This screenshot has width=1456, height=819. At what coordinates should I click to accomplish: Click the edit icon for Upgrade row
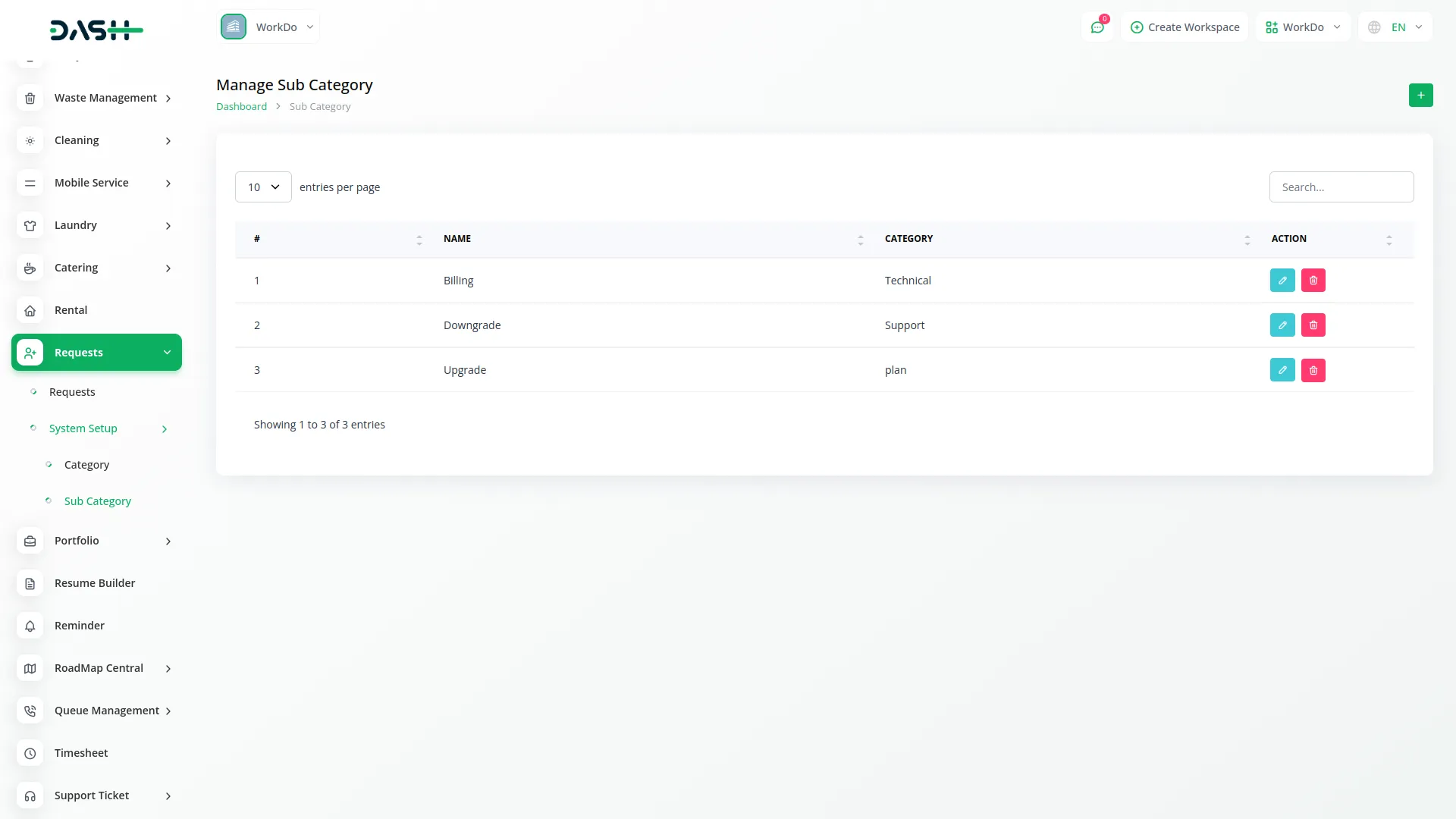[x=1282, y=370]
